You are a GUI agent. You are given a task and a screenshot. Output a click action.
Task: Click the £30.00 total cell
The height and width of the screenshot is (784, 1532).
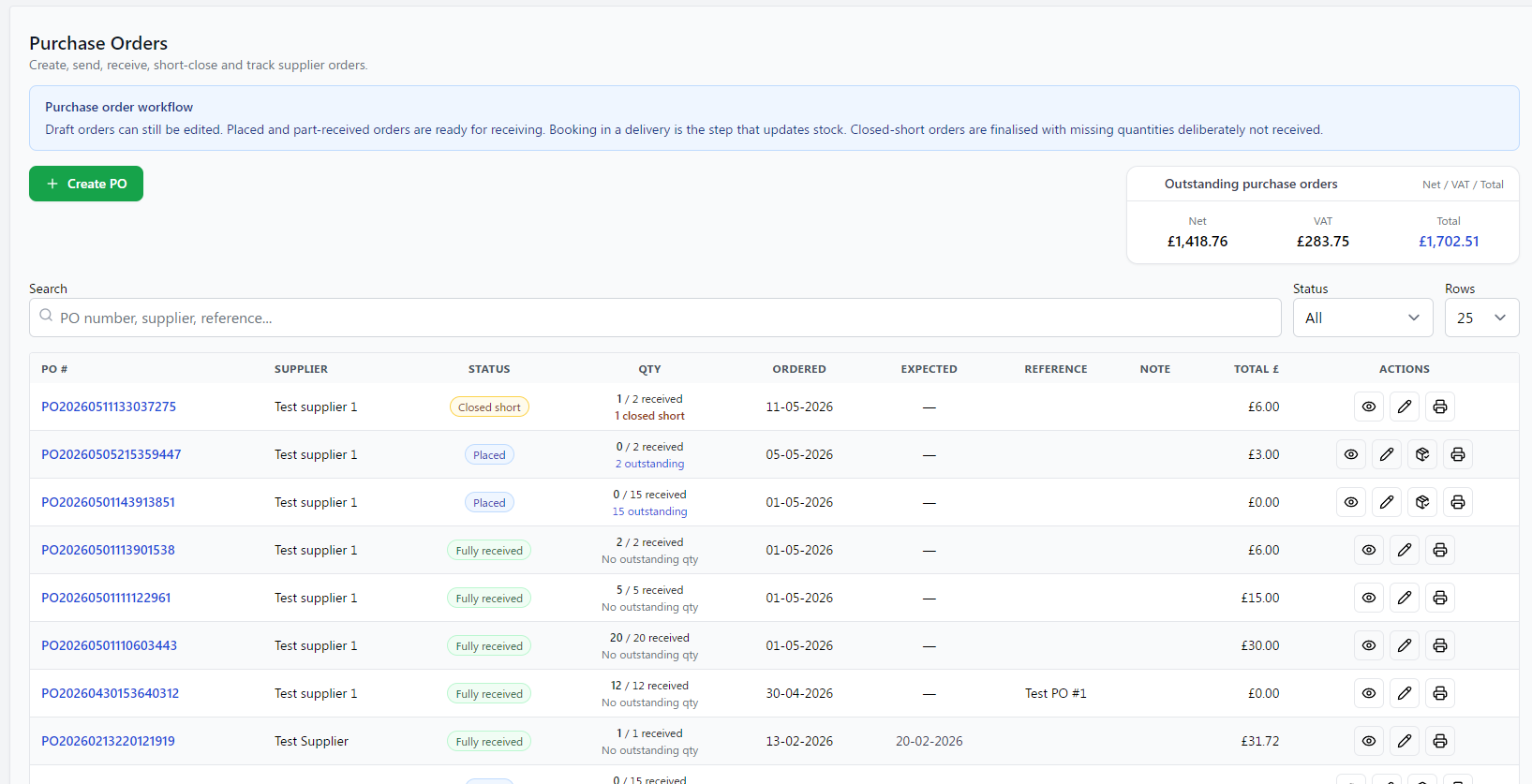1260,645
